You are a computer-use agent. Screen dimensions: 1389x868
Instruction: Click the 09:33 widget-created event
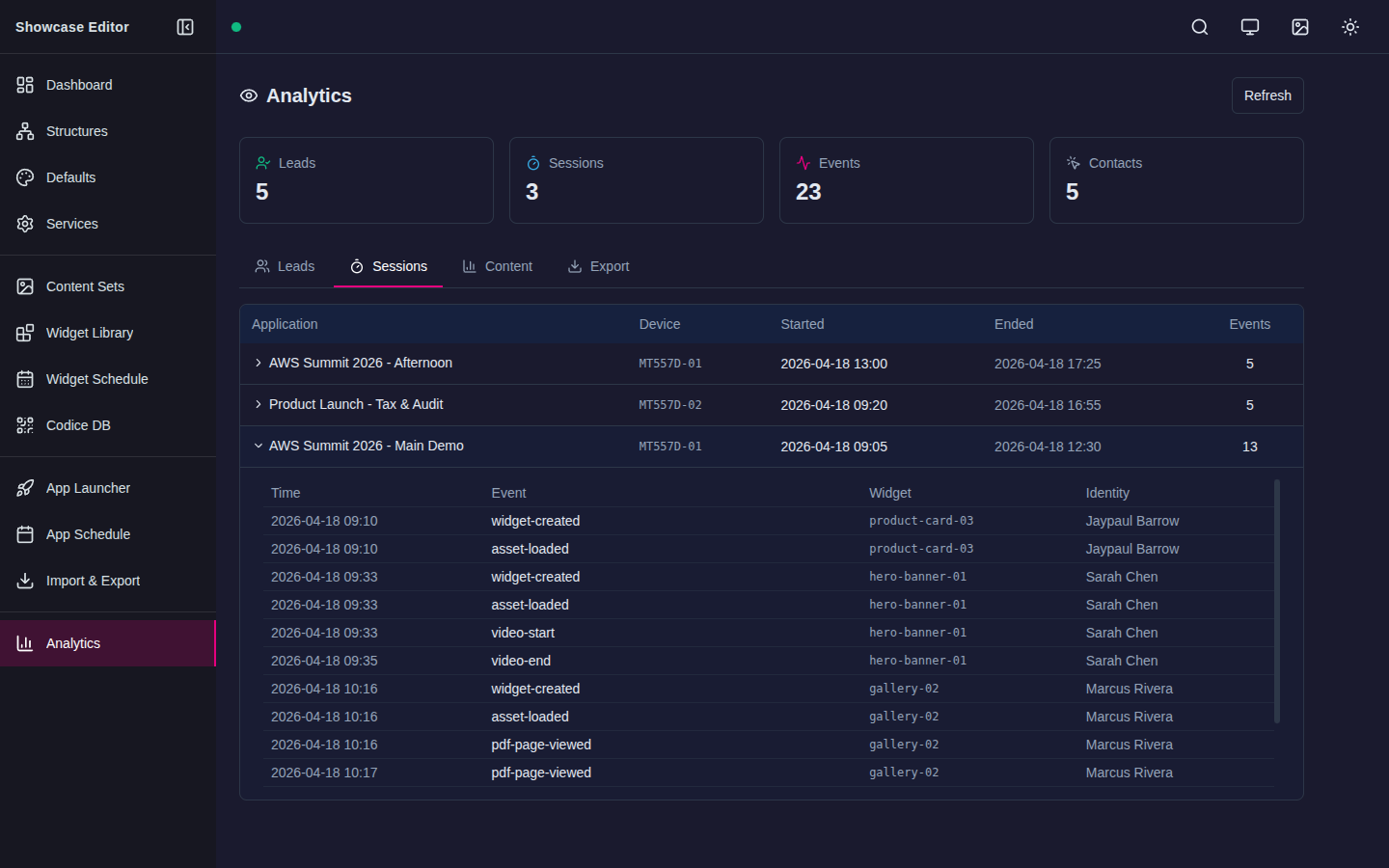point(768,577)
